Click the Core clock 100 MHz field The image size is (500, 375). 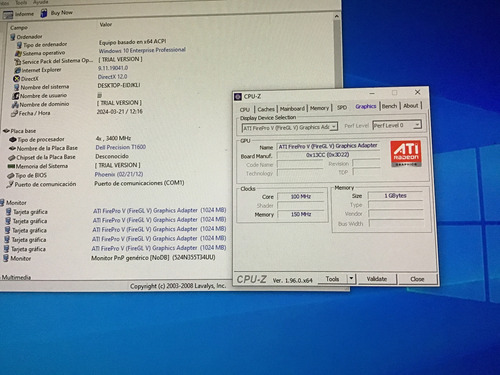coord(301,197)
